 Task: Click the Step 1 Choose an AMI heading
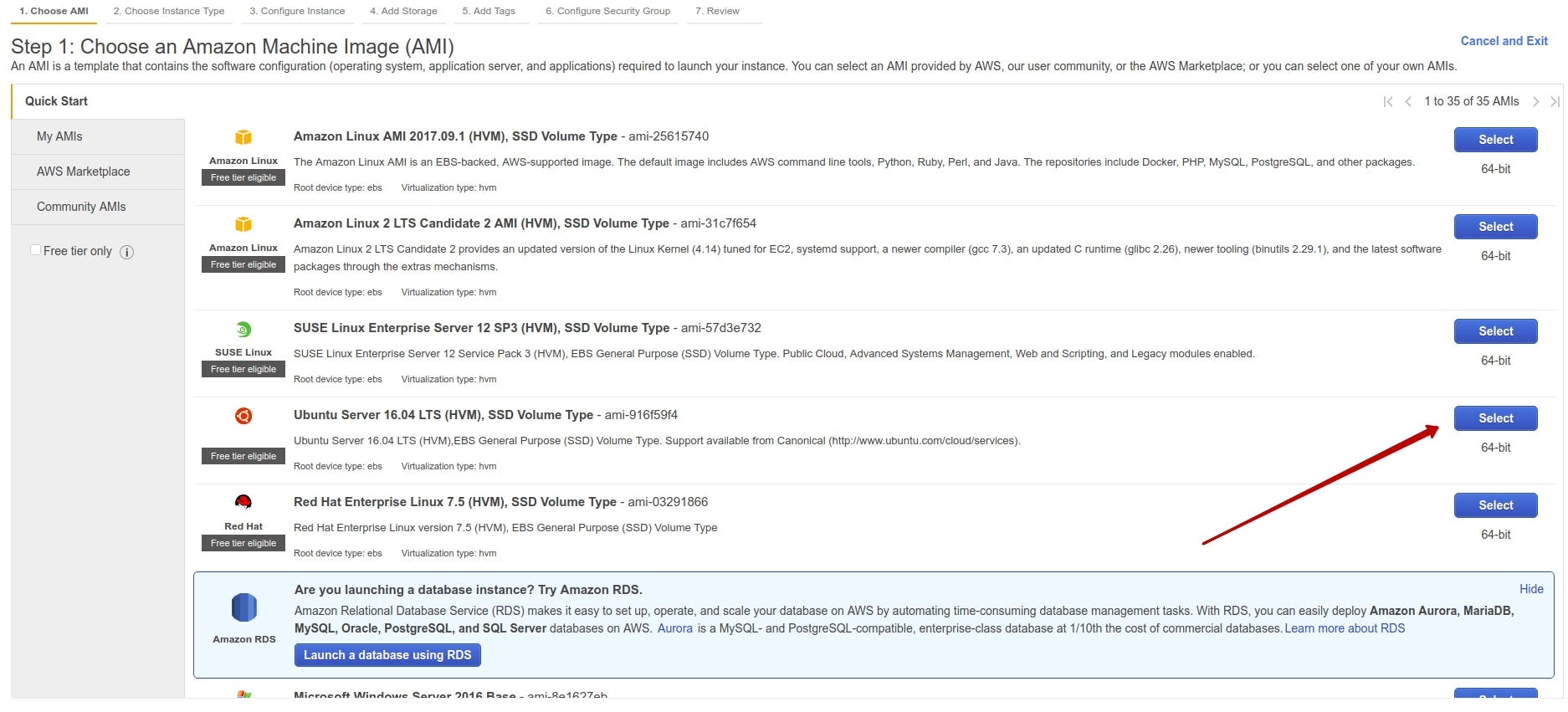233,47
